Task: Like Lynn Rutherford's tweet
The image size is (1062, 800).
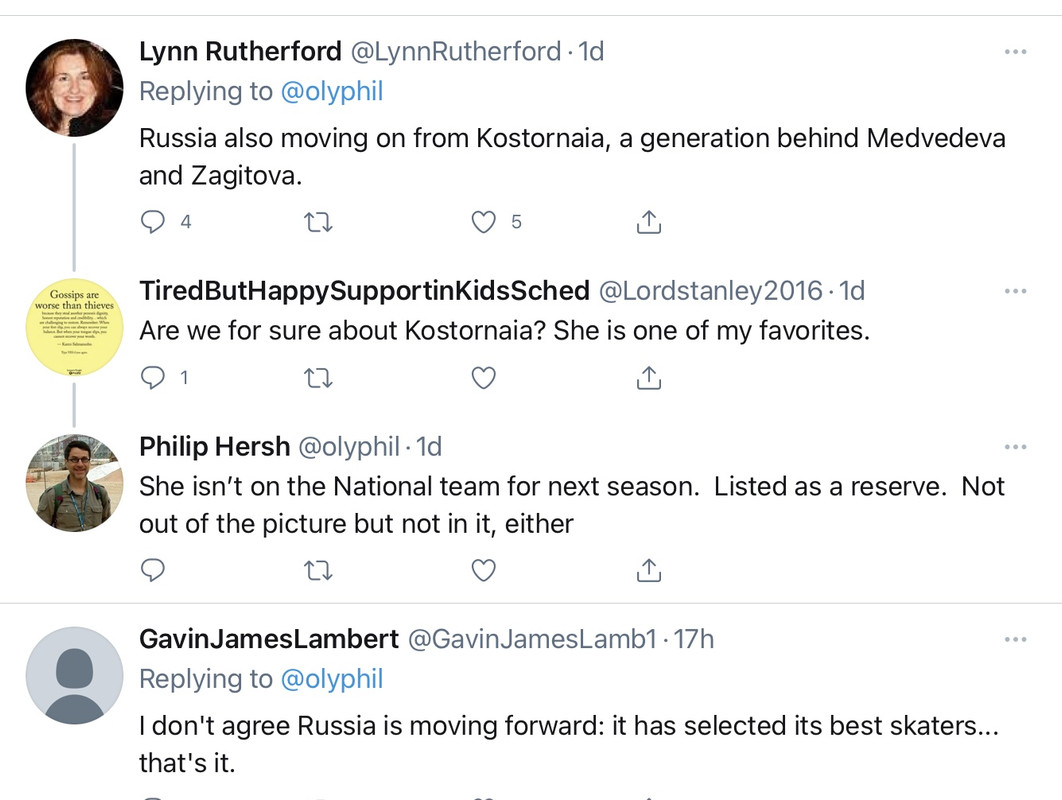Action: (x=484, y=222)
